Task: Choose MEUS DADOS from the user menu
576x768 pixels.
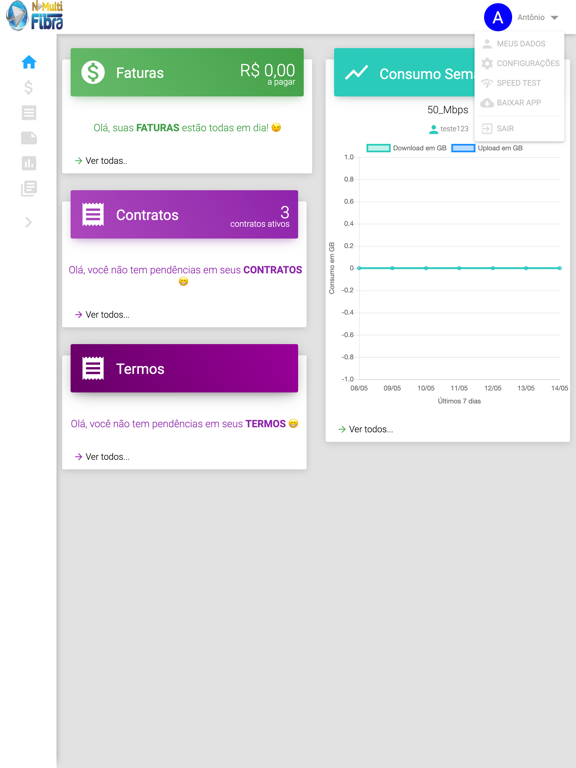Action: tap(519, 44)
